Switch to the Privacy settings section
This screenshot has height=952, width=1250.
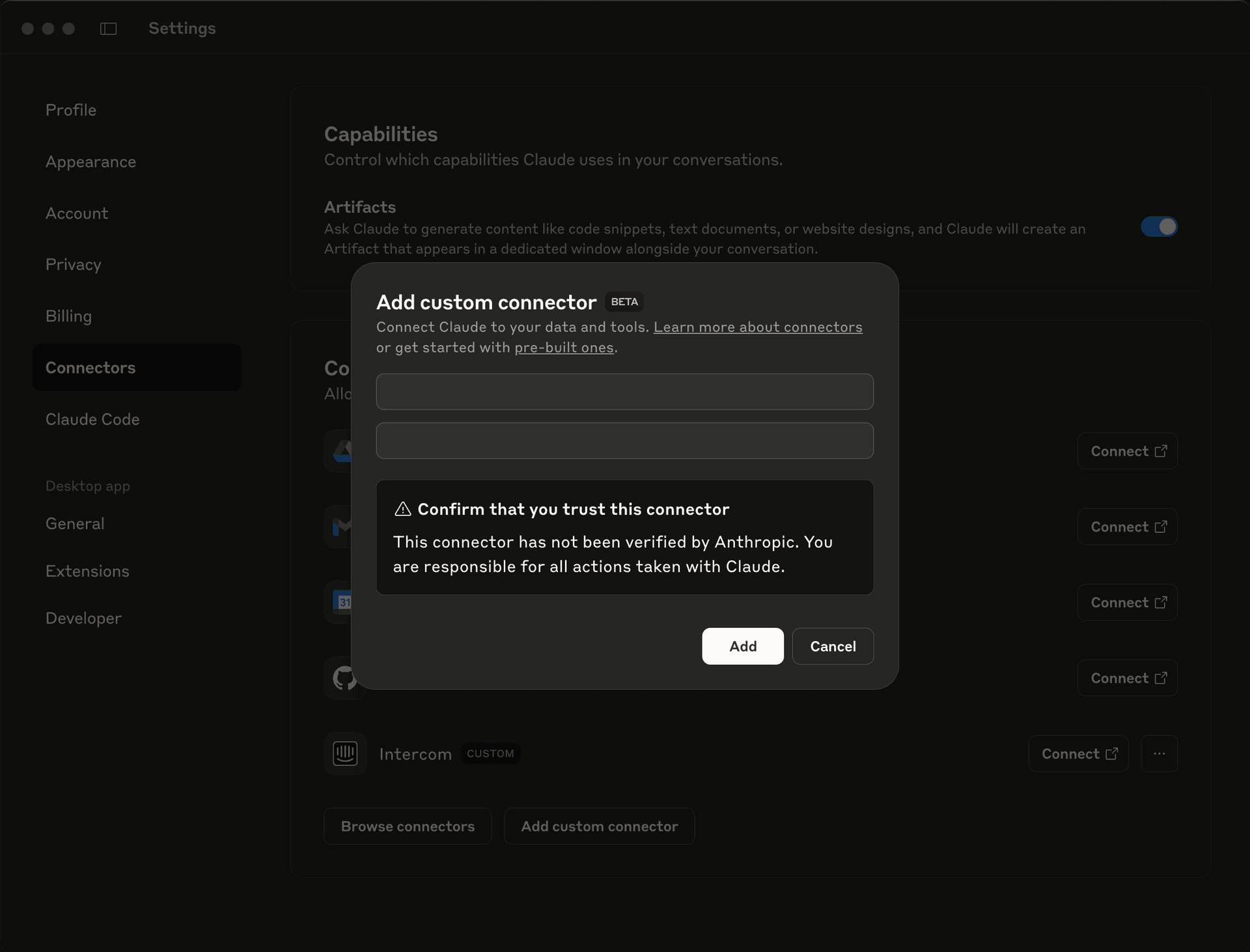(x=73, y=264)
